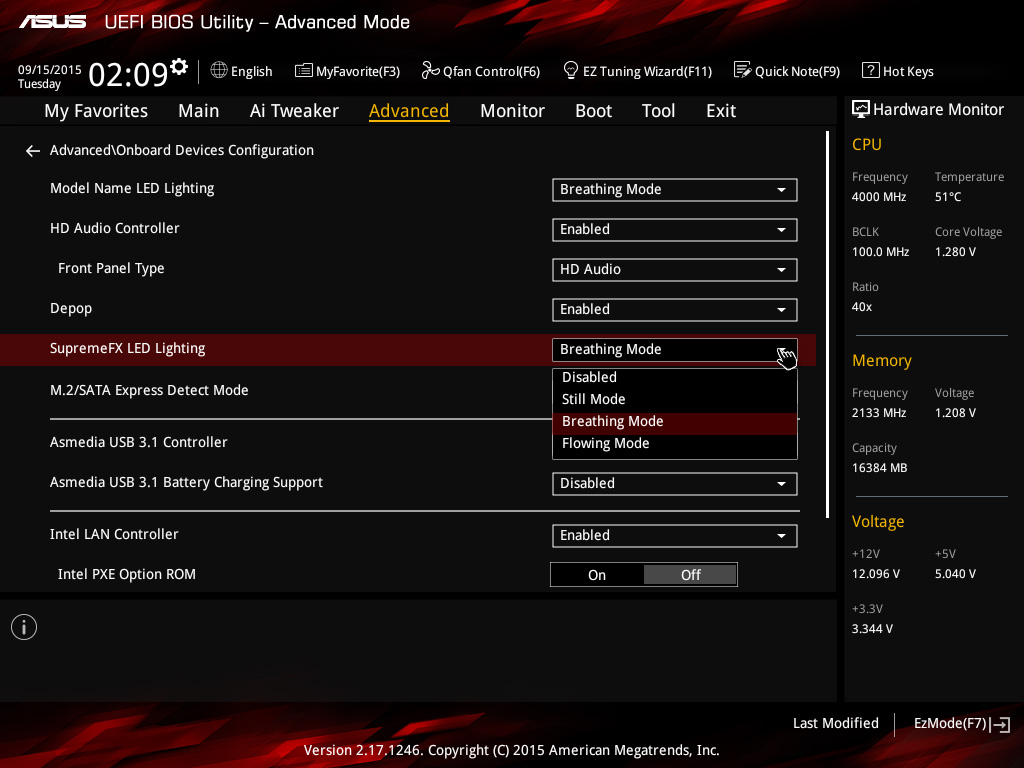Set Intel PXE Option ROM to Off
The width and height of the screenshot is (1024, 768).
(x=690, y=575)
